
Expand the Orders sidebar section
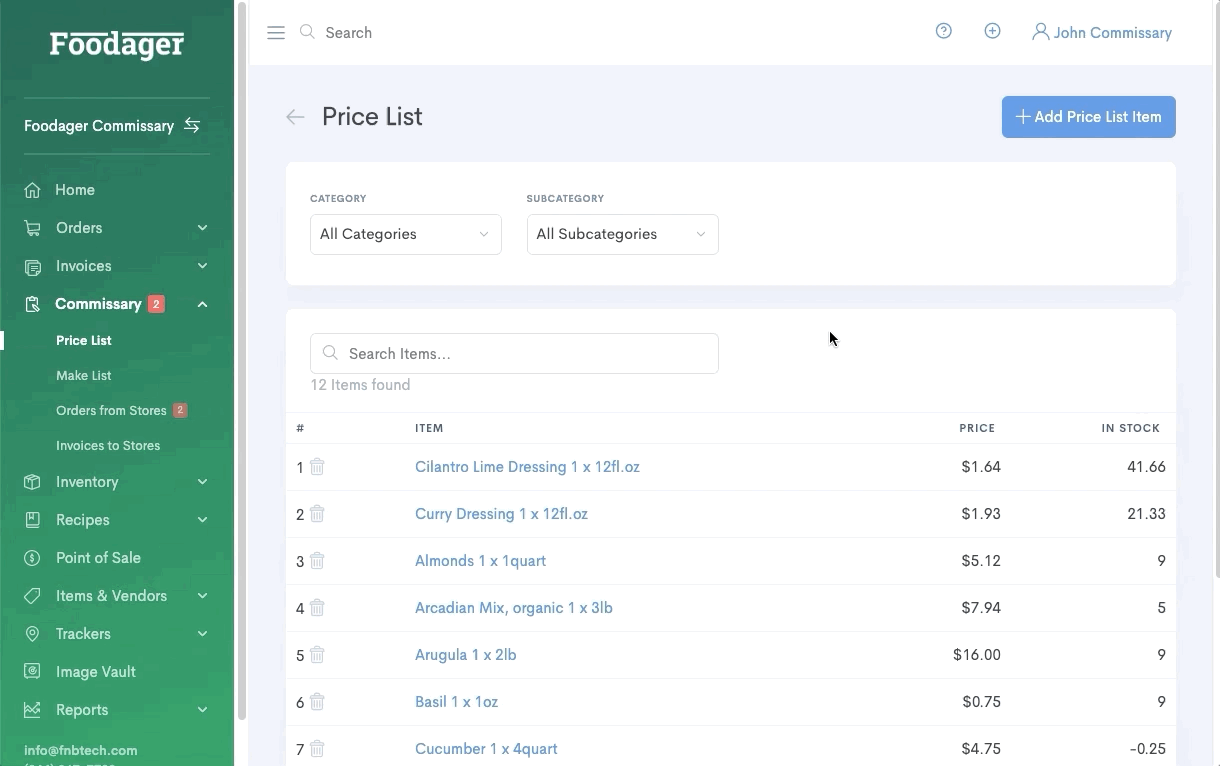tap(202, 228)
